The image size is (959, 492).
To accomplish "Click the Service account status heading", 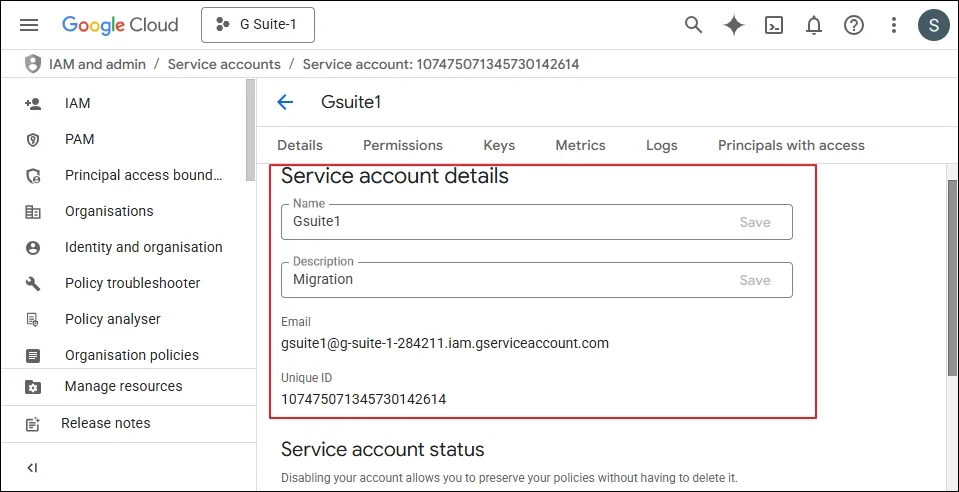I will pos(382,450).
